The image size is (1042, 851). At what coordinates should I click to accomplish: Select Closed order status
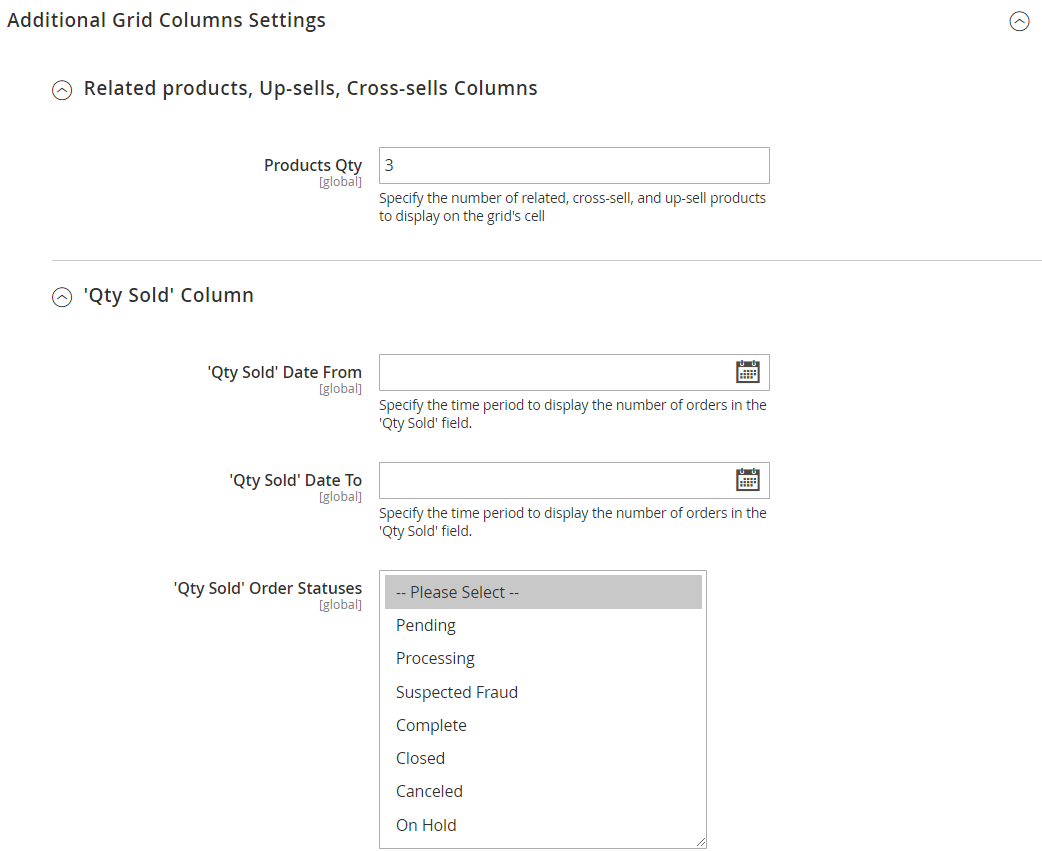click(543, 758)
